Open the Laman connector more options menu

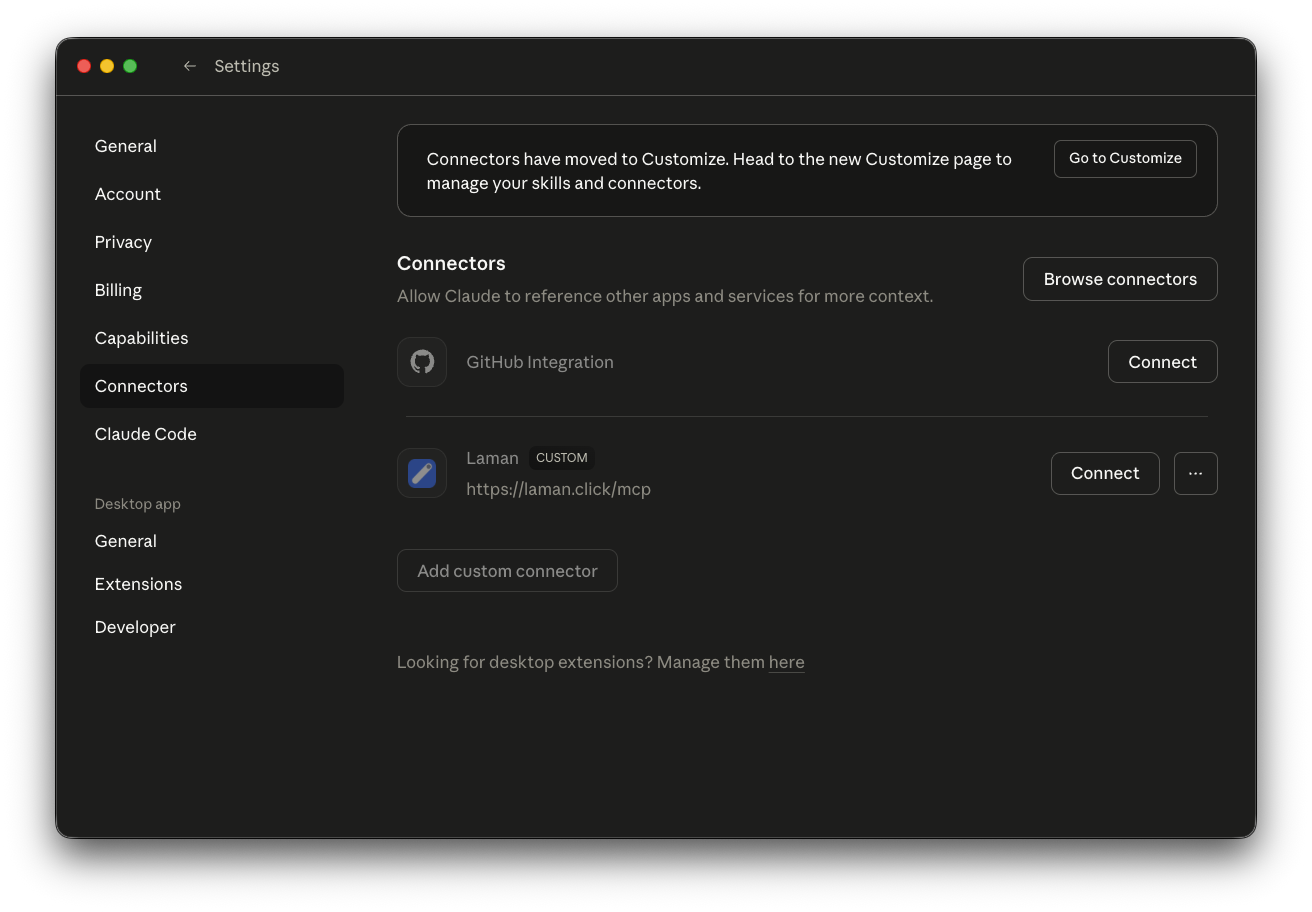(1195, 473)
